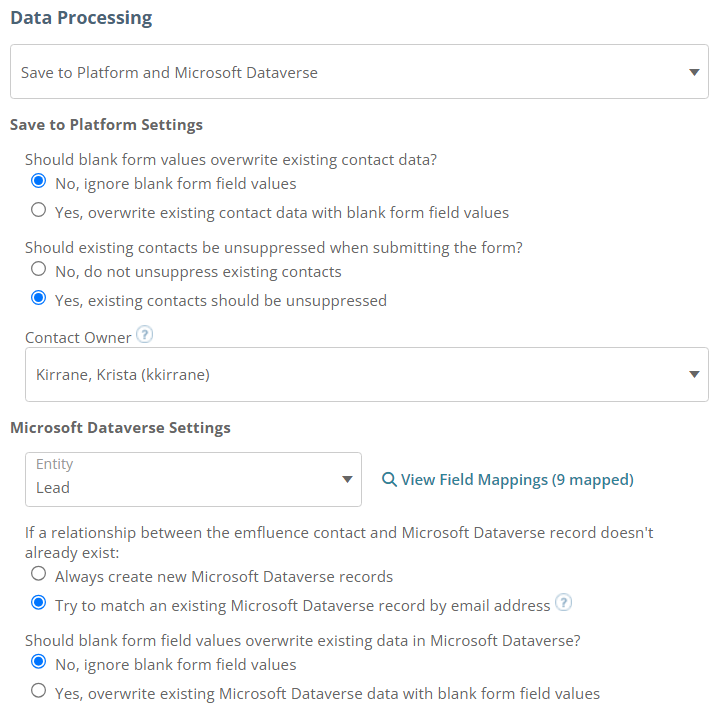The height and width of the screenshot is (712, 727).
Task: Click the Data Processing dropdown arrow
Action: click(694, 72)
